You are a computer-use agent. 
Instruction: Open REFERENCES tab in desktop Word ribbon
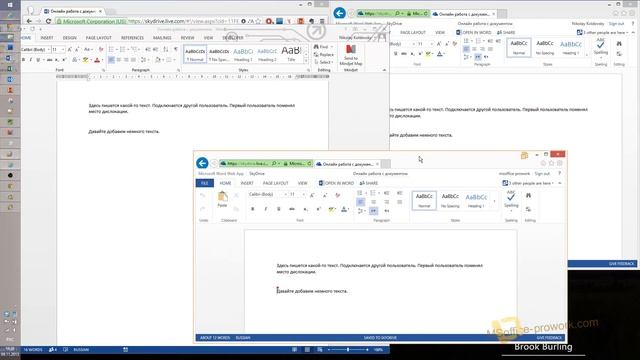(x=132, y=38)
